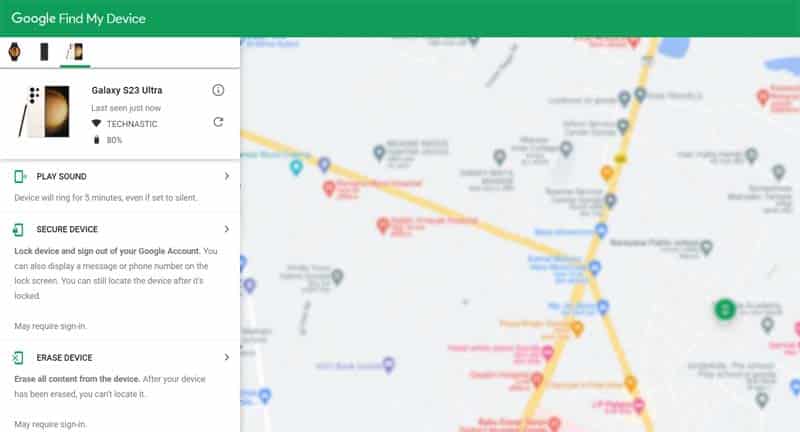Viewport: 800px width, 432px height.
Task: Expand the Secure Device chevron
Action: pyautogui.click(x=227, y=229)
